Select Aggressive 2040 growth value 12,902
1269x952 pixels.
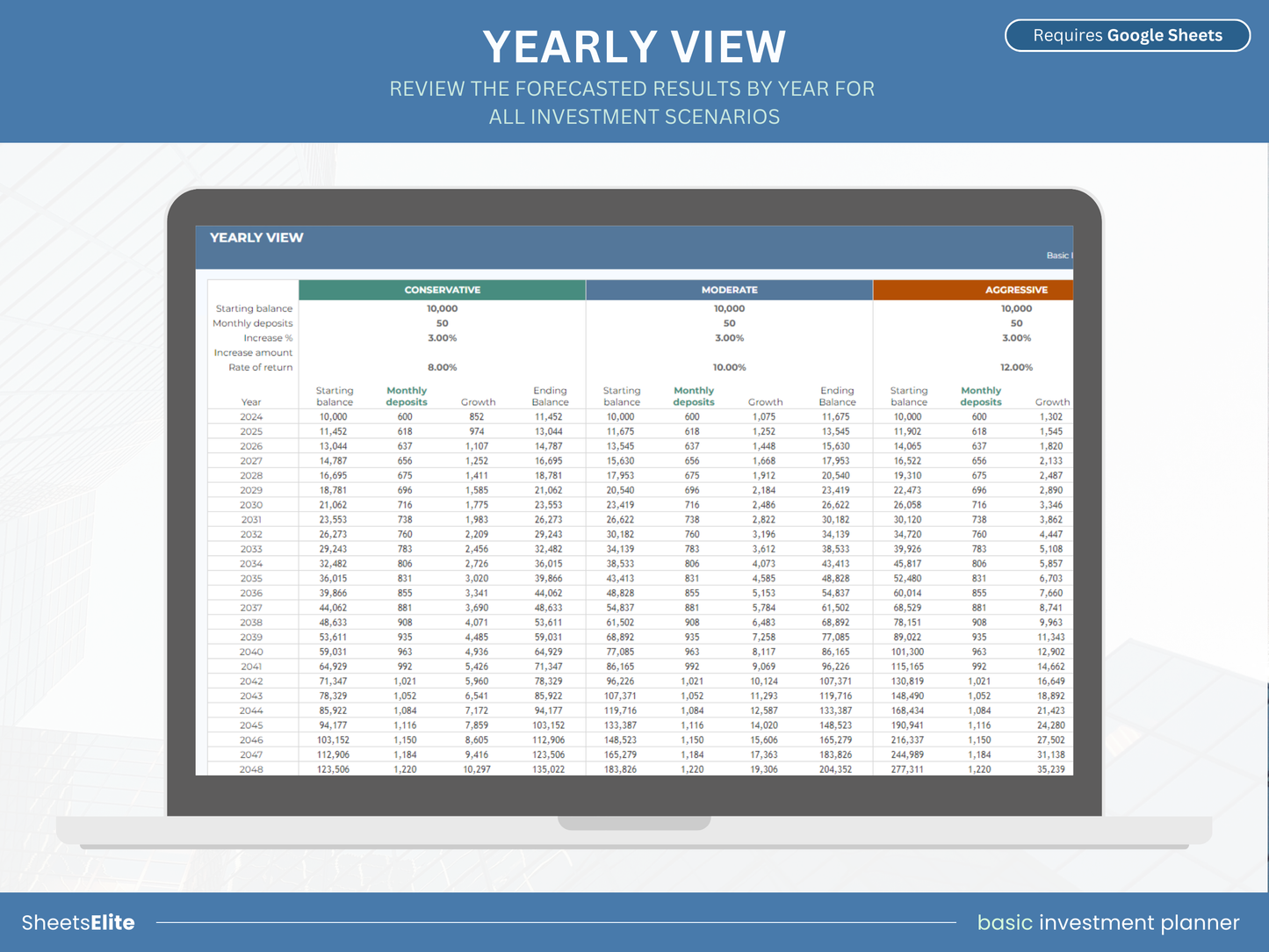[x=1050, y=652]
